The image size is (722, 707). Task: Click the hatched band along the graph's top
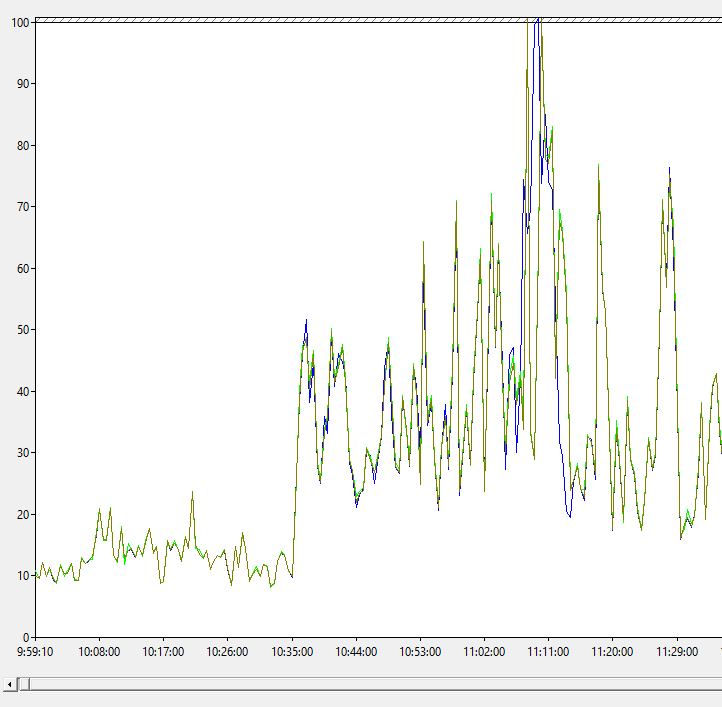(x=378, y=20)
